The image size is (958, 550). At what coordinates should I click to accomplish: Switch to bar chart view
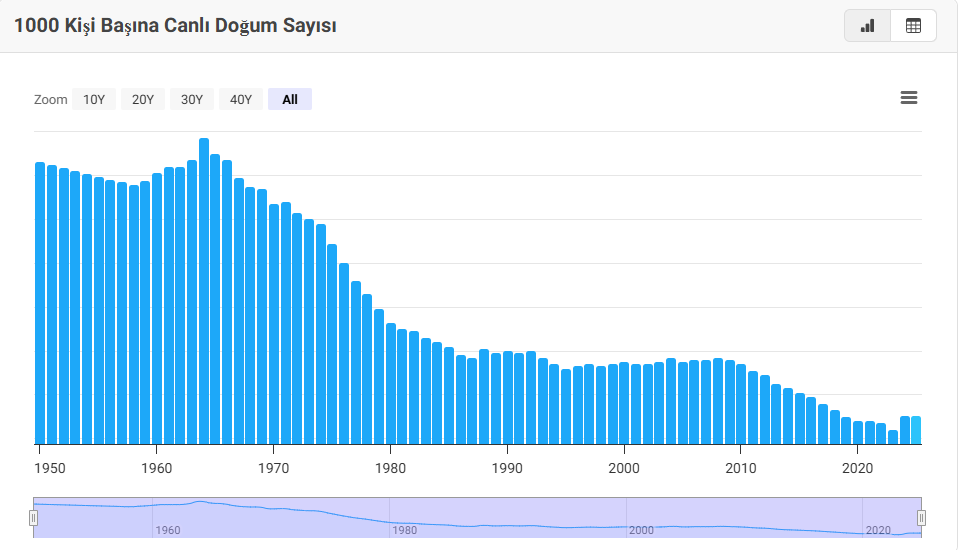[x=867, y=26]
